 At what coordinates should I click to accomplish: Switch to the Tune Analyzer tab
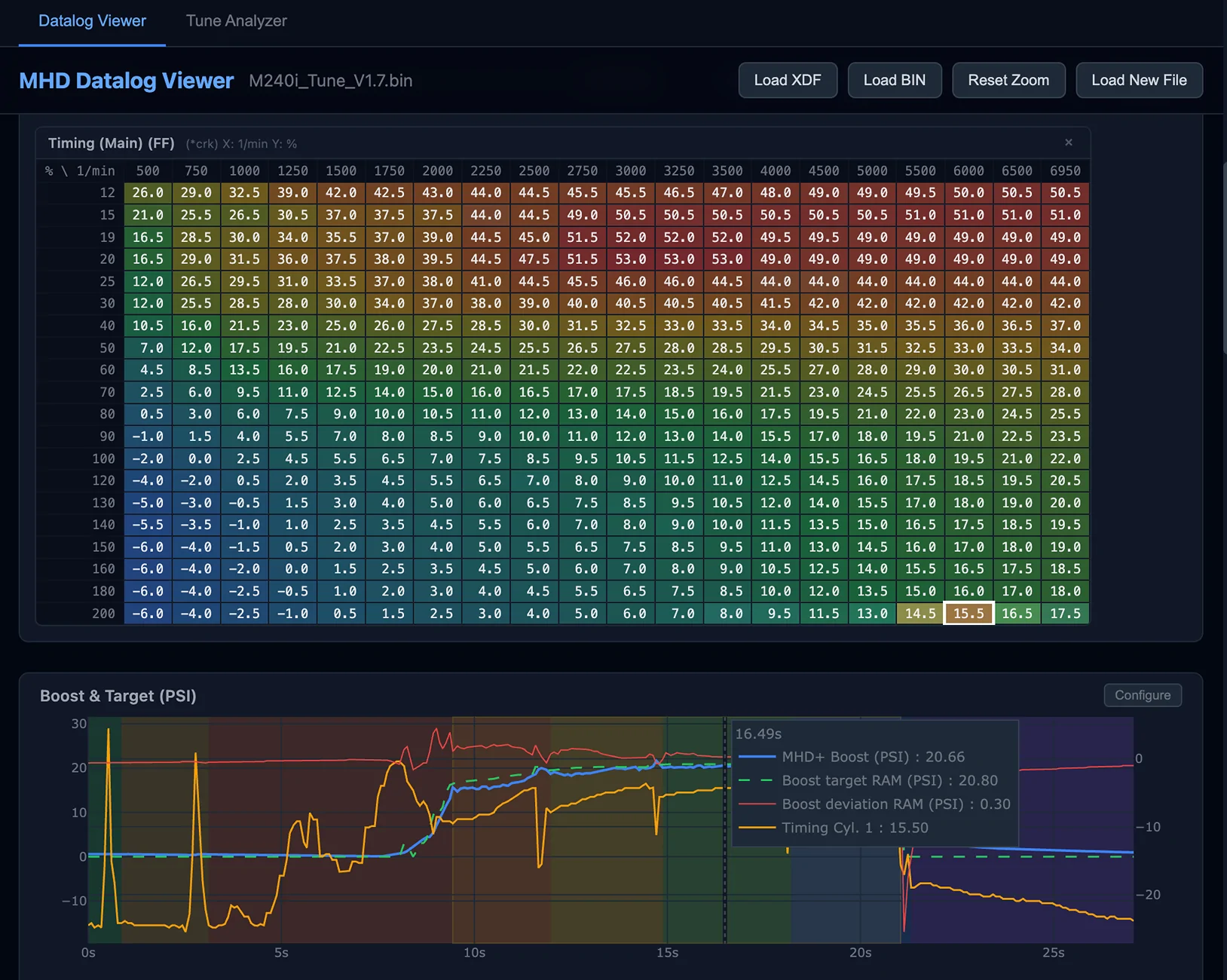click(x=236, y=21)
